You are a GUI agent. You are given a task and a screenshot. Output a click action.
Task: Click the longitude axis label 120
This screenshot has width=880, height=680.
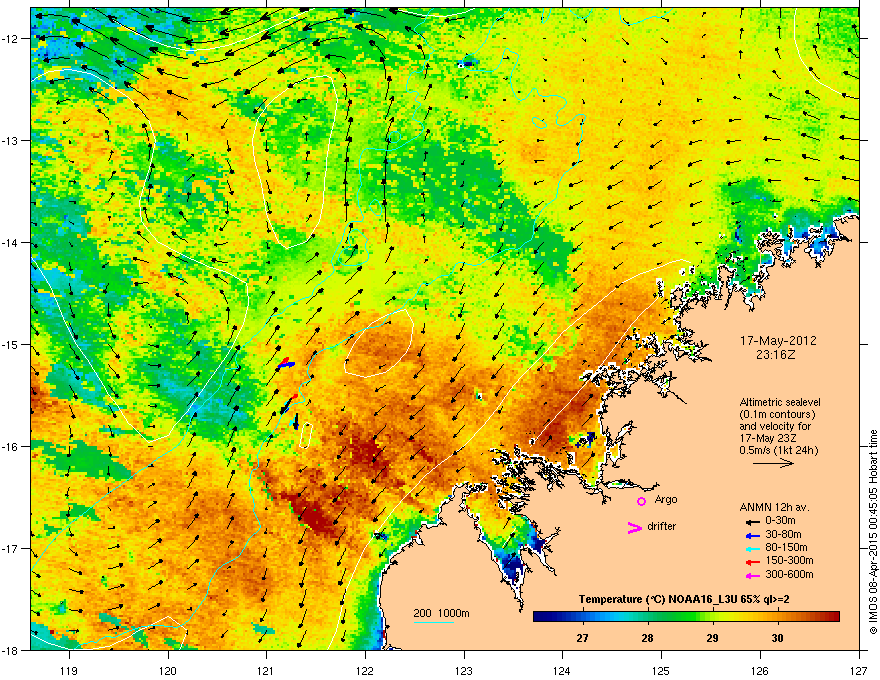(168, 670)
